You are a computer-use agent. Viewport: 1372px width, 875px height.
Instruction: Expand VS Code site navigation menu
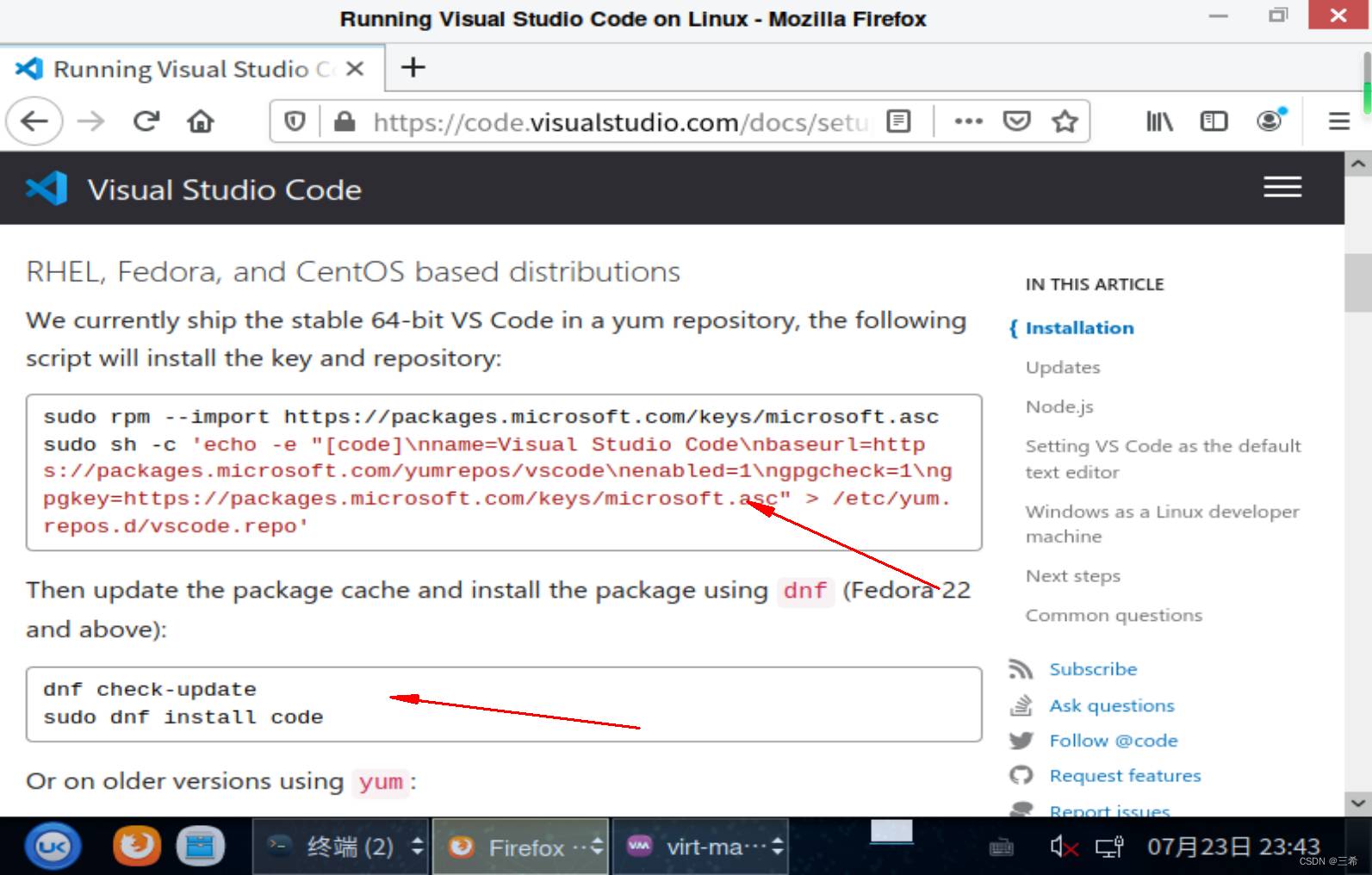pos(1282,187)
